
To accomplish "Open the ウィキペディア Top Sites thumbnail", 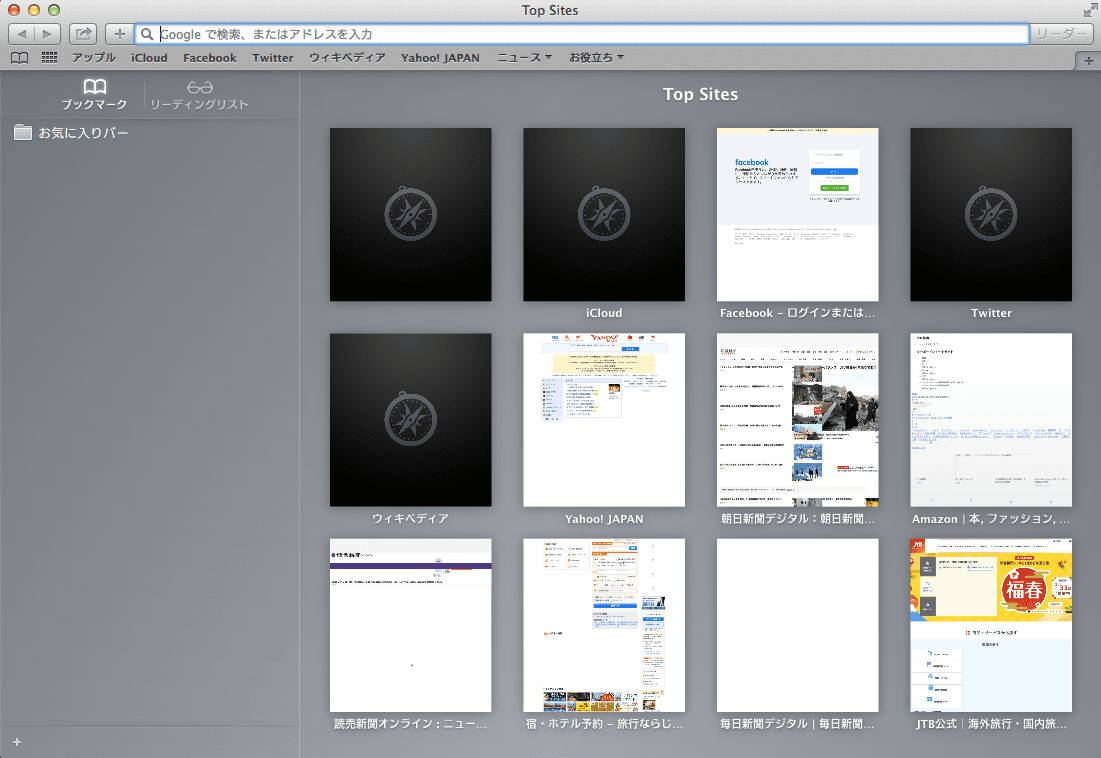I will tap(411, 420).
